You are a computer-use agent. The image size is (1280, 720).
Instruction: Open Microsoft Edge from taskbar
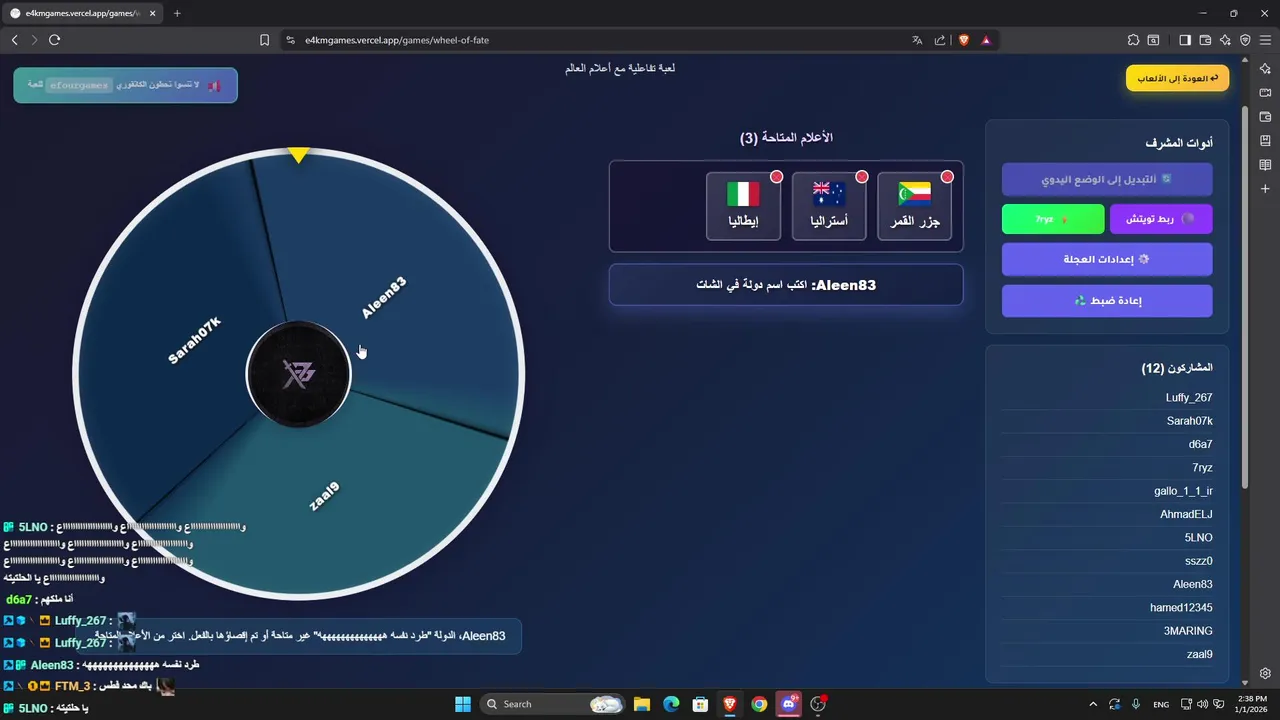(671, 704)
